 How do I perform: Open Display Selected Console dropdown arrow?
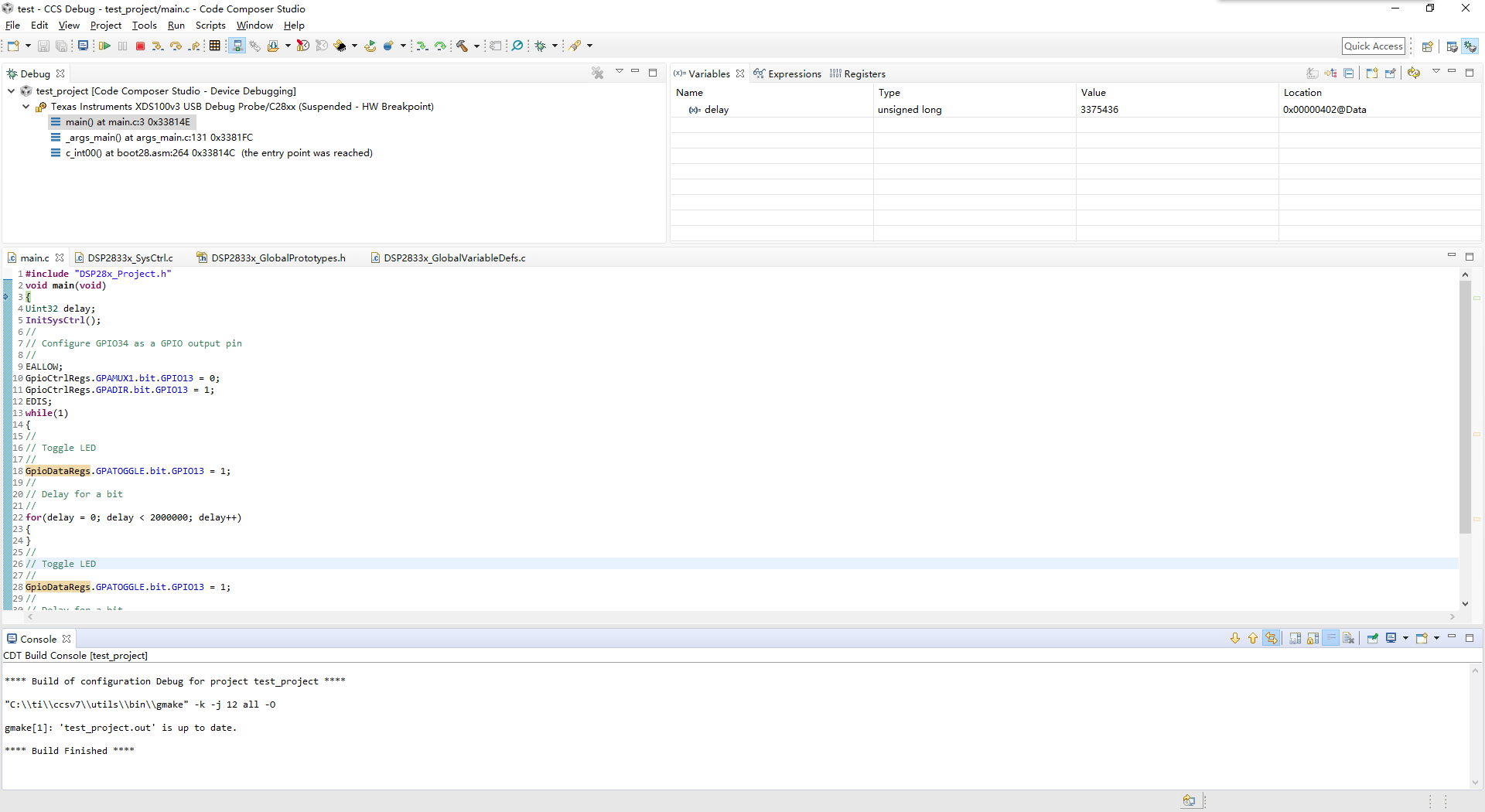[x=1405, y=639]
